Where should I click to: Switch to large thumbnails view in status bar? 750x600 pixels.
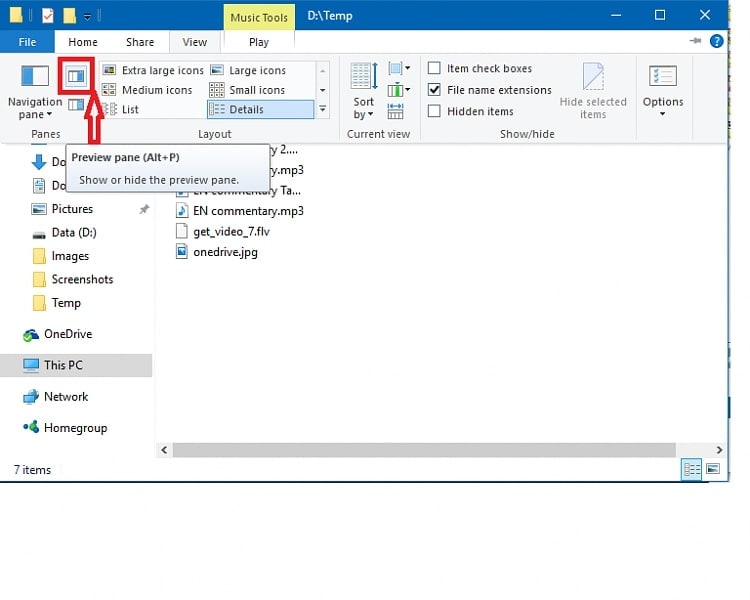[x=713, y=469]
